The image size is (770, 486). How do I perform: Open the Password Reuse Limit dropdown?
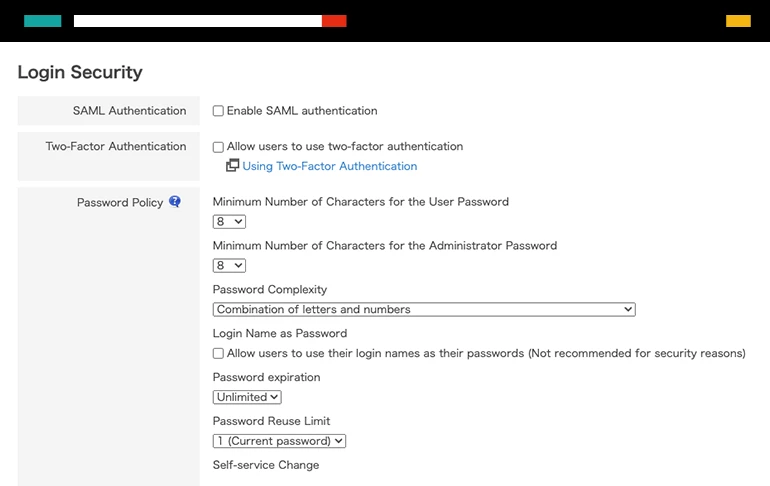click(x=279, y=441)
